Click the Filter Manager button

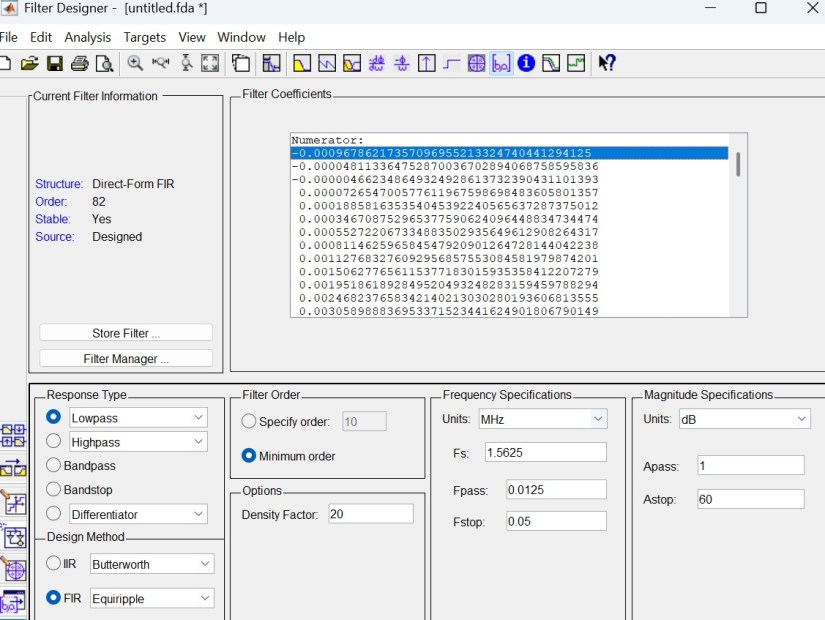point(126,359)
